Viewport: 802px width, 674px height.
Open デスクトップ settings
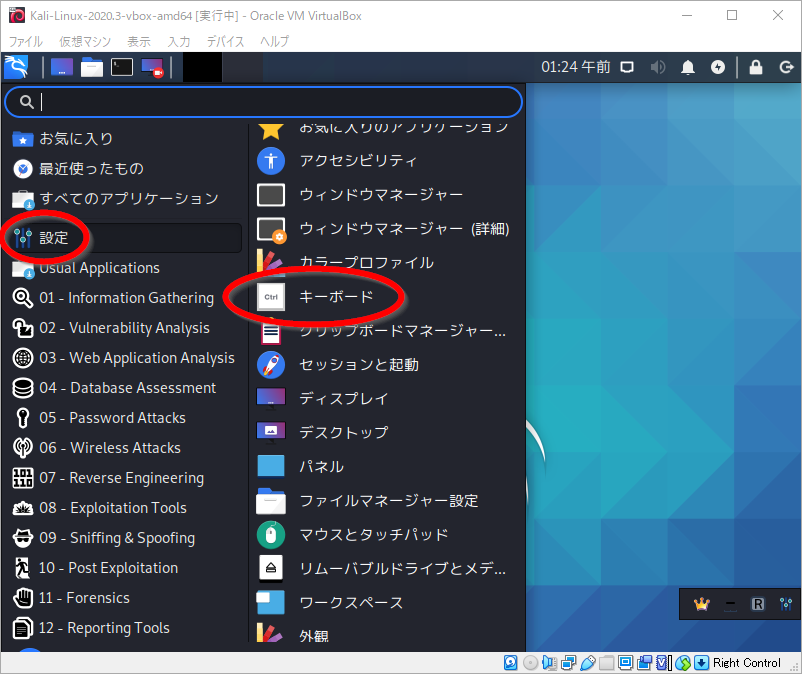pos(388,433)
